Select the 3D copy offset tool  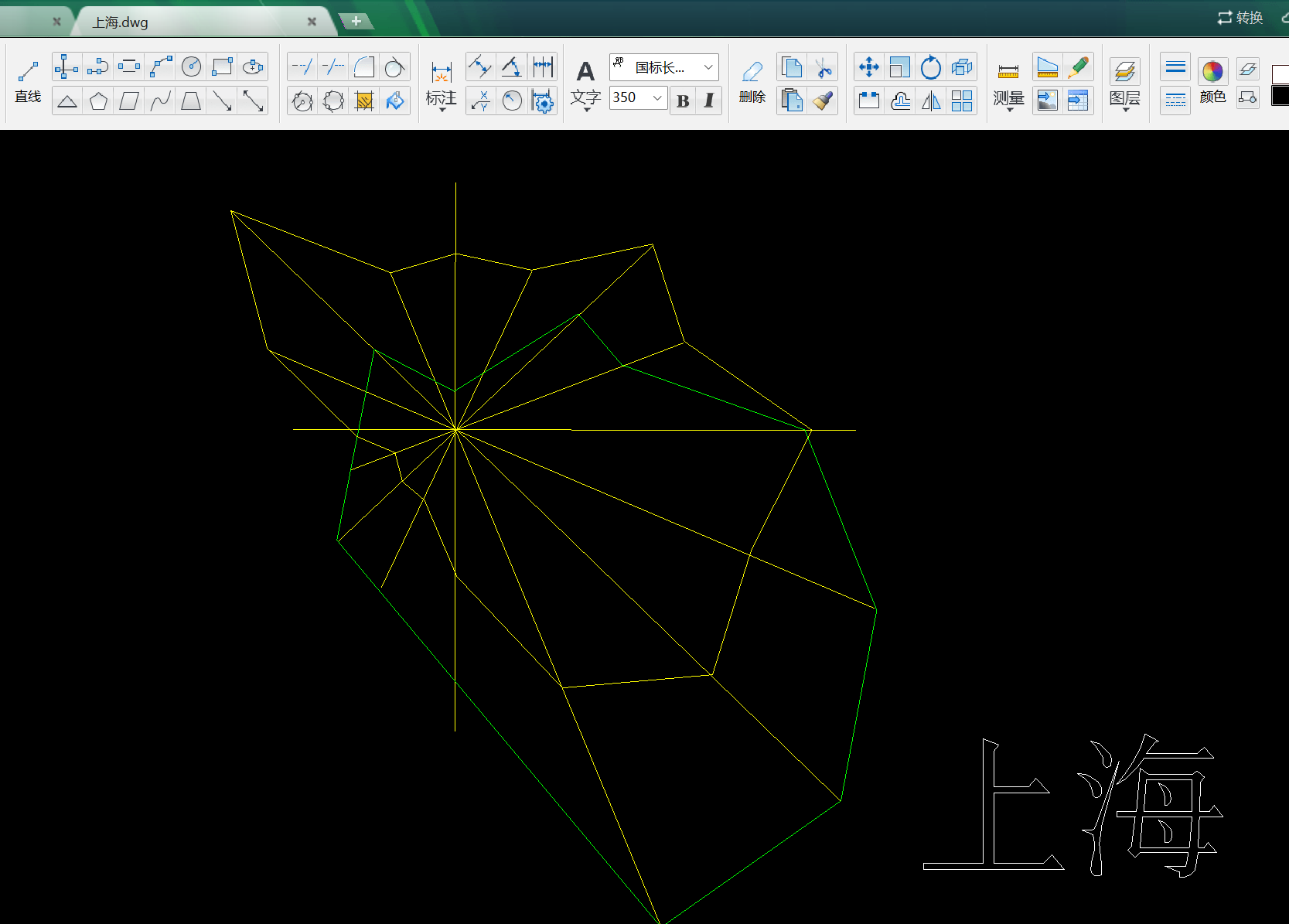[x=962, y=67]
